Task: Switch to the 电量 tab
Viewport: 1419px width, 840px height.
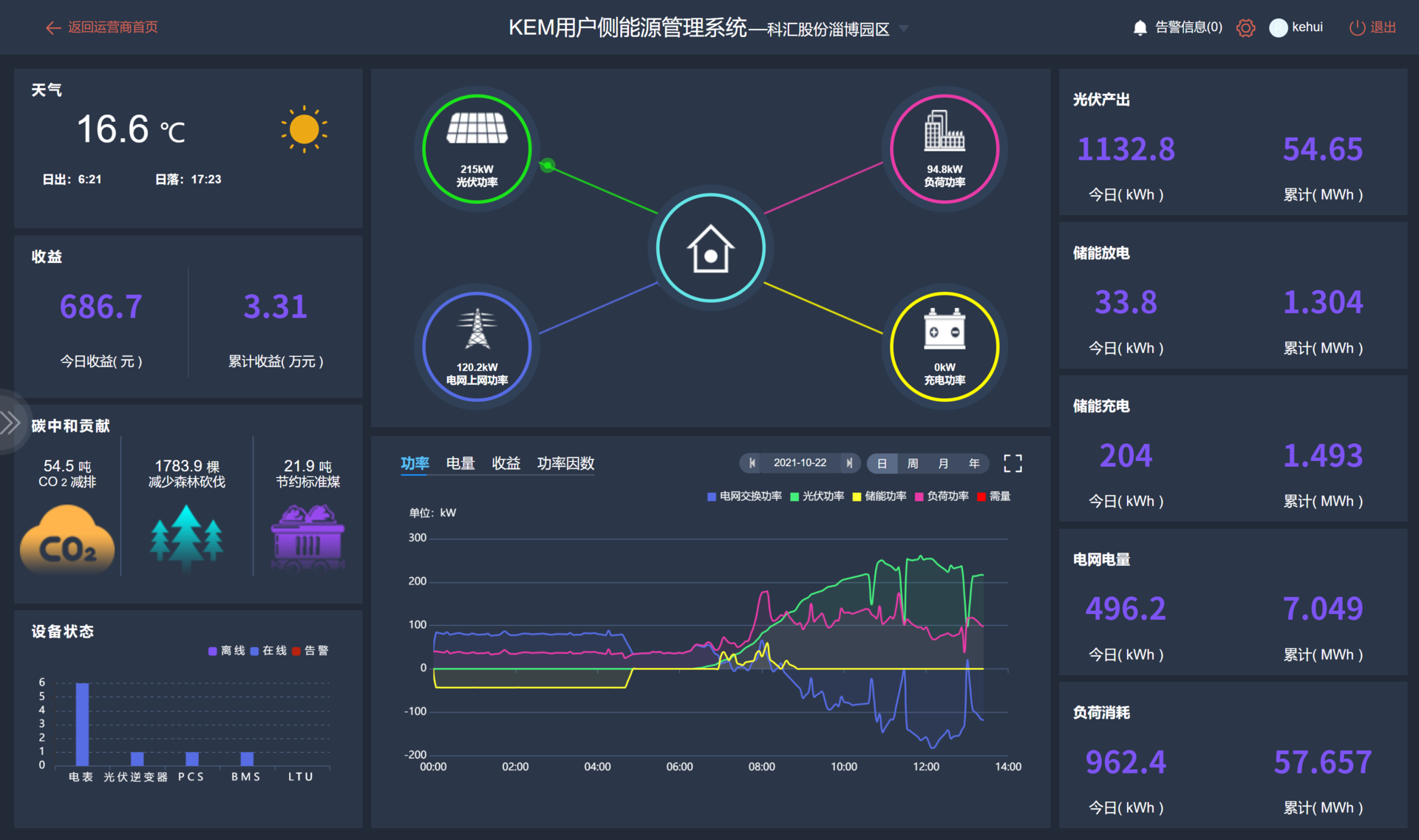Action: [460, 463]
